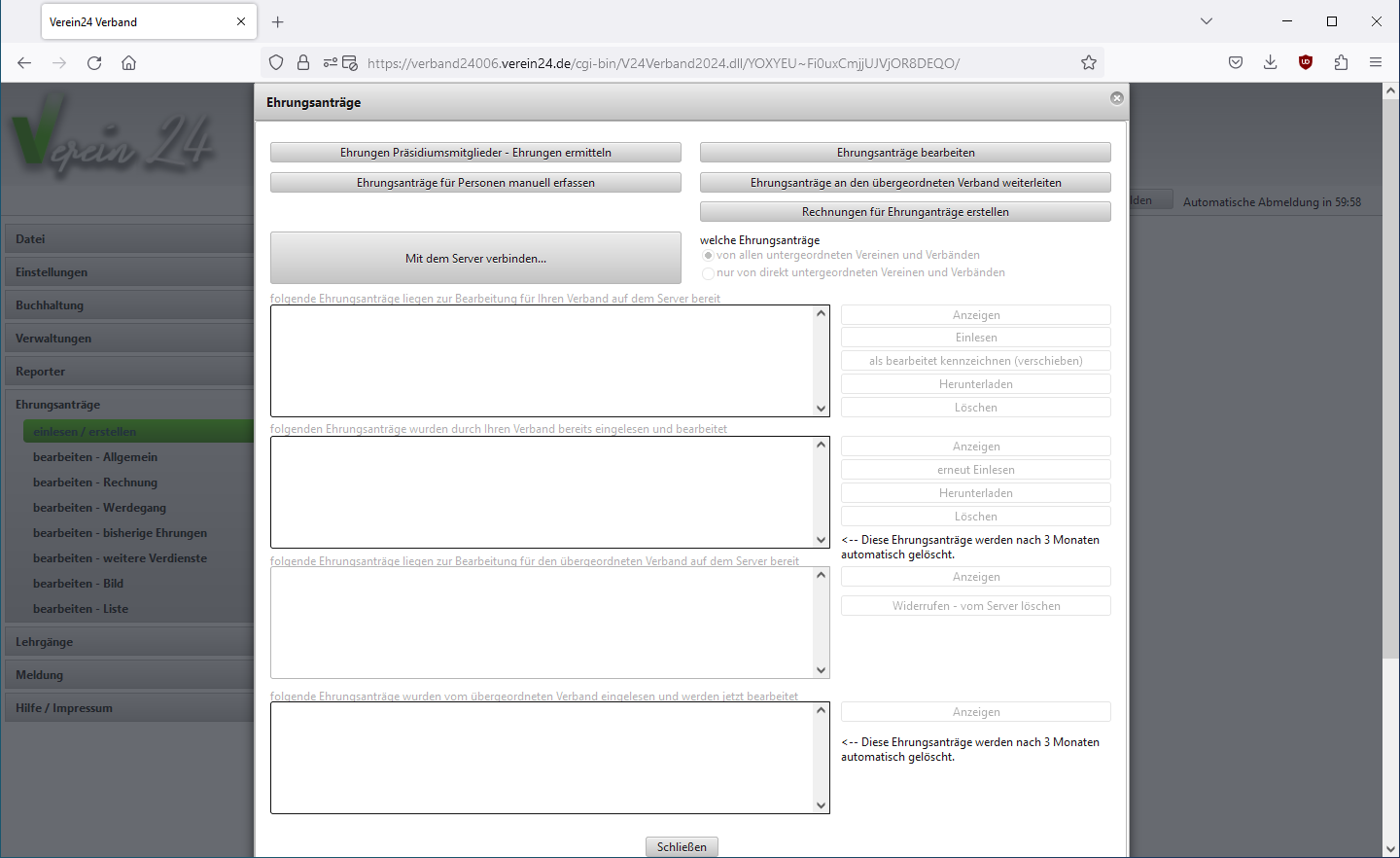Click Ehrungsanträge für Personen manuell erfassen
This screenshot has height=858, width=1400.
click(x=475, y=183)
